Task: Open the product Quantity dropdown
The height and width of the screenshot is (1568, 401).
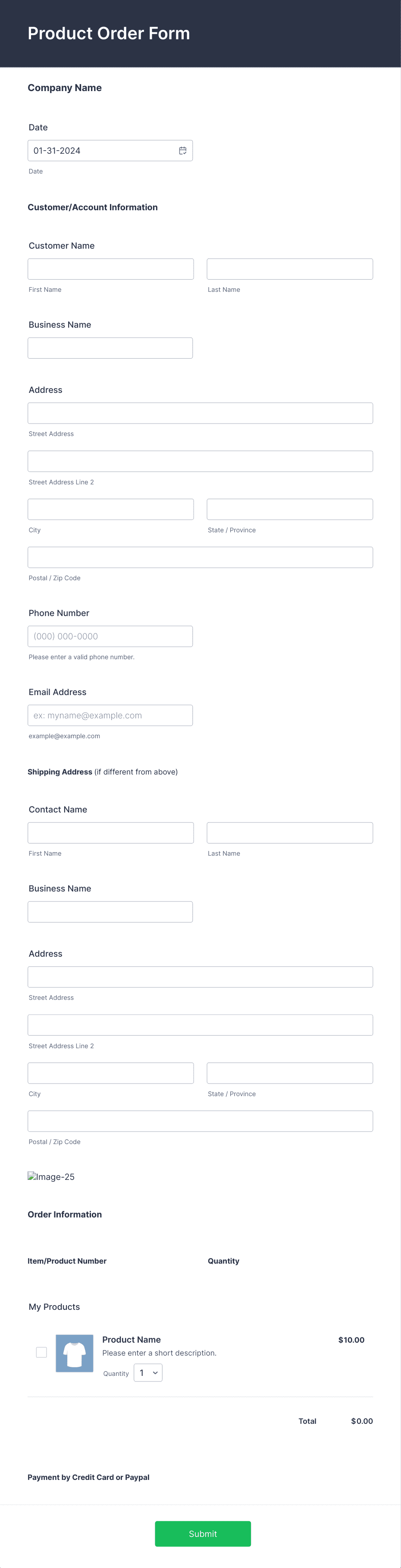Action: coord(147,1372)
